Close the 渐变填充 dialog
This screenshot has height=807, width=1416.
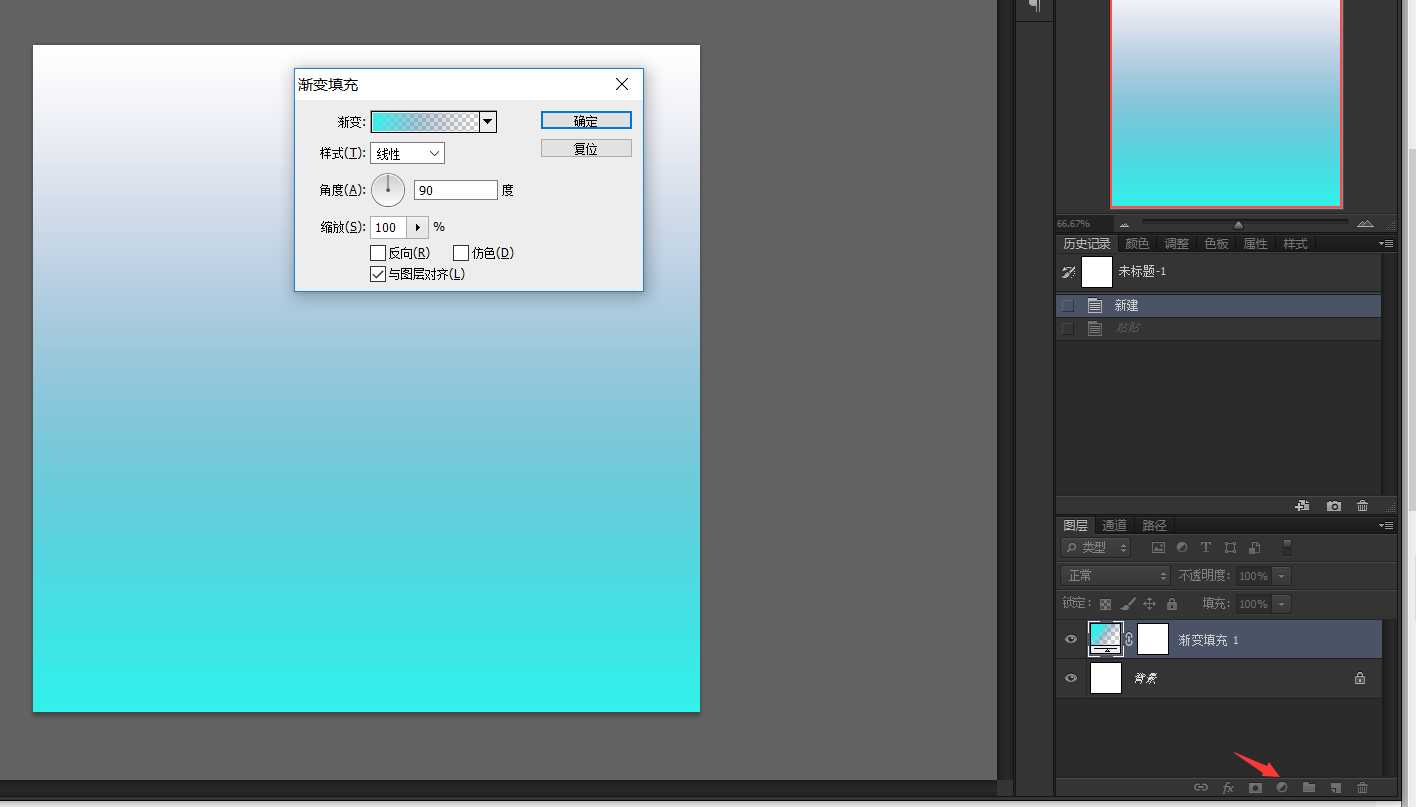coord(622,84)
